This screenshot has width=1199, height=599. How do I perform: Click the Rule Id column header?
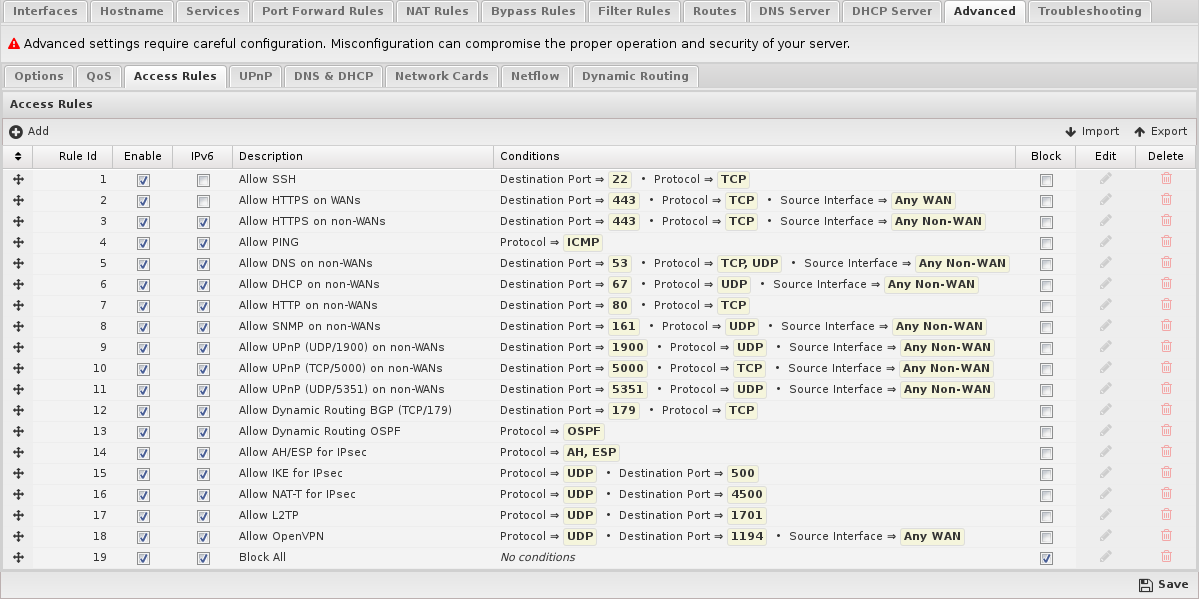[x=78, y=156]
